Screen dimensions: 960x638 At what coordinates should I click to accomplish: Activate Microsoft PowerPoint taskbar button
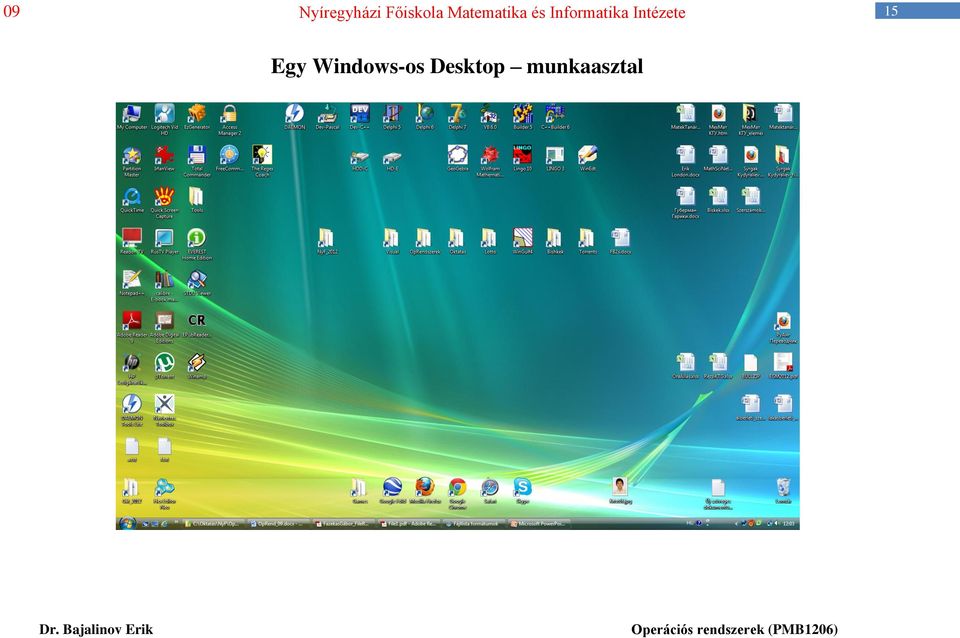[x=539, y=524]
